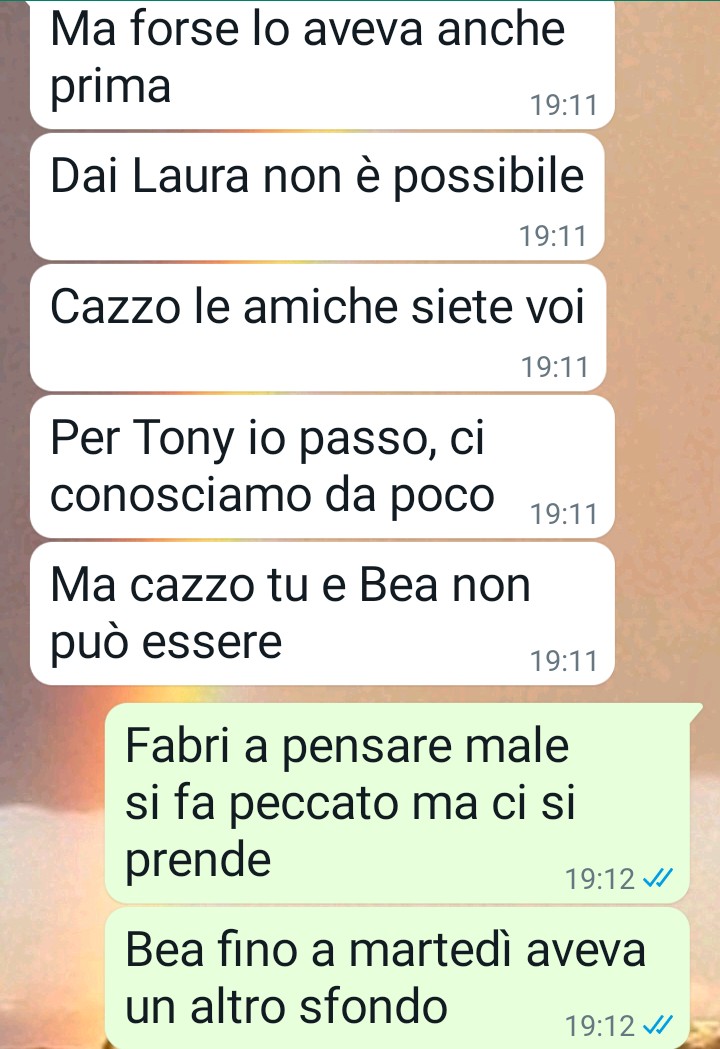Select the message 'Ma forse lo aveva anche prima'
This screenshot has width=720, height=1049.
point(322,64)
